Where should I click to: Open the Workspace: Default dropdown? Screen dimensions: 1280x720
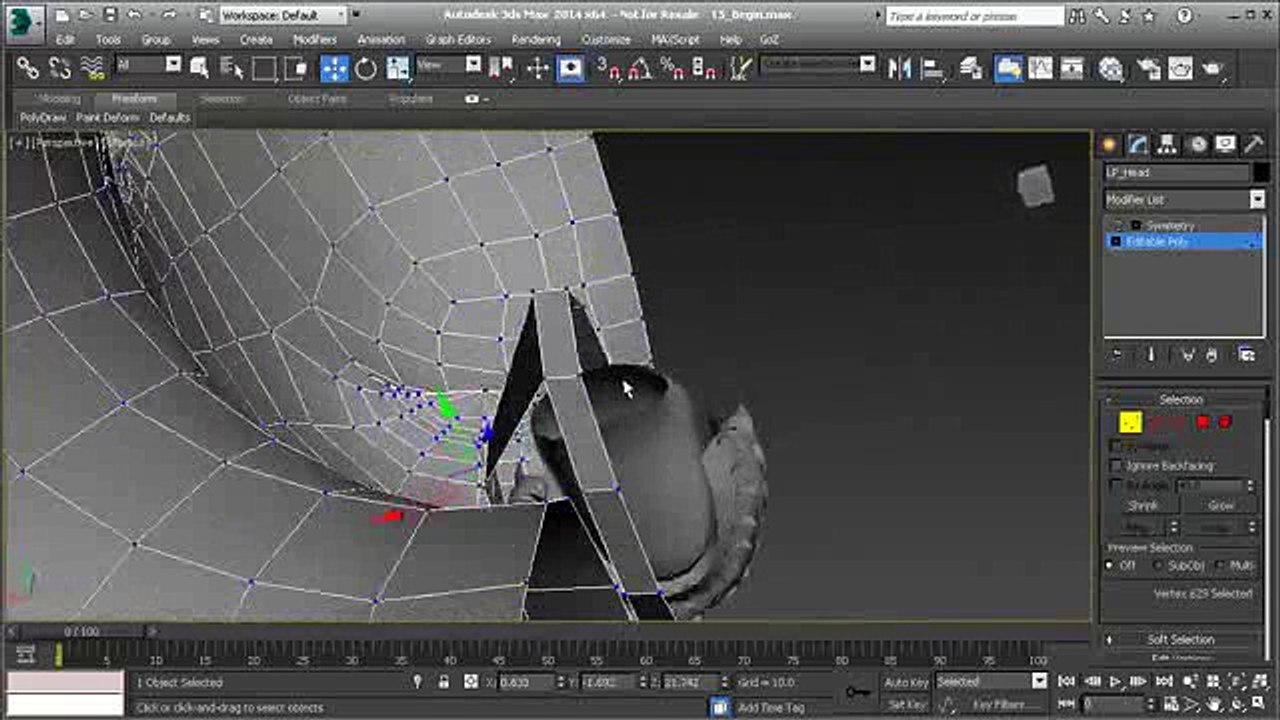[283, 15]
